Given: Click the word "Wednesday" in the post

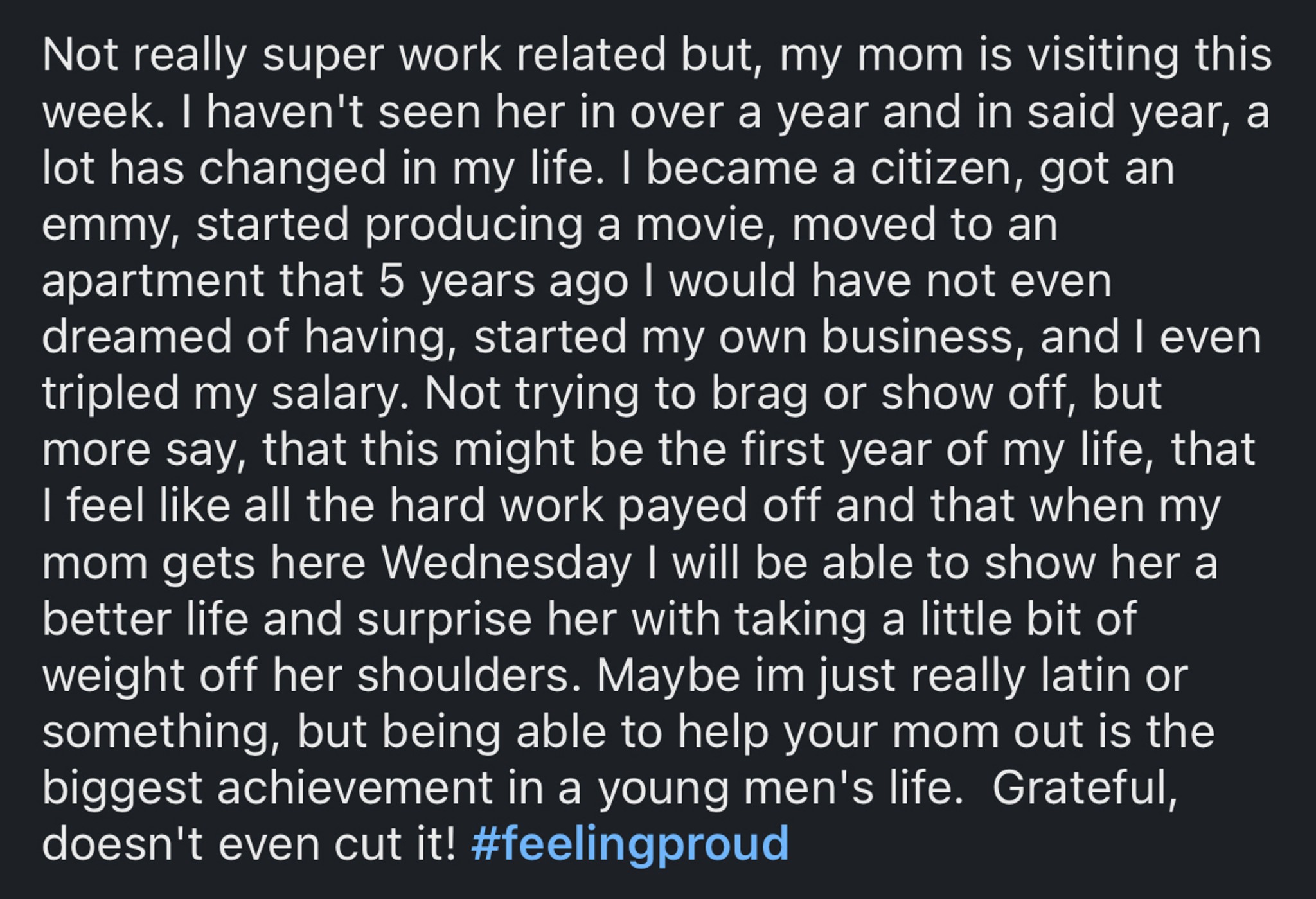Looking at the screenshot, I should (x=507, y=562).
